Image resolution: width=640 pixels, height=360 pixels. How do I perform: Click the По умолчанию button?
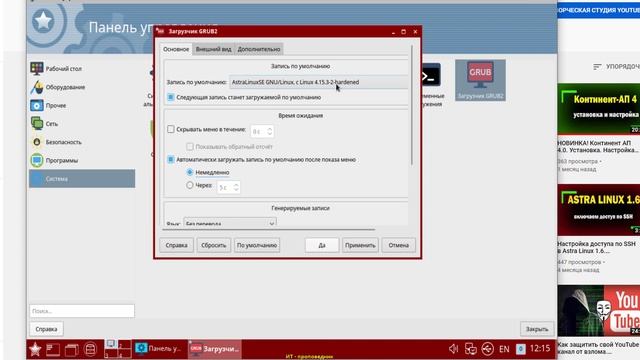[257, 245]
